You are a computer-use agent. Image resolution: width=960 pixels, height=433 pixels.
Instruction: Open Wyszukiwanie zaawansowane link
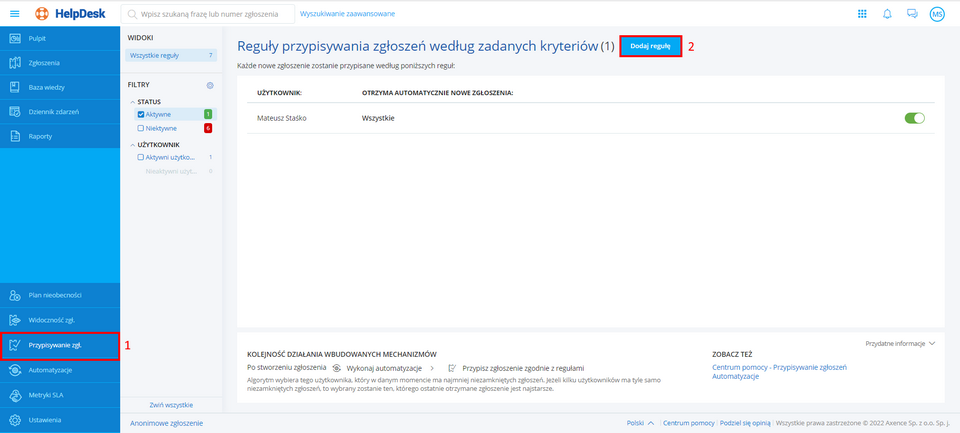click(x=347, y=14)
